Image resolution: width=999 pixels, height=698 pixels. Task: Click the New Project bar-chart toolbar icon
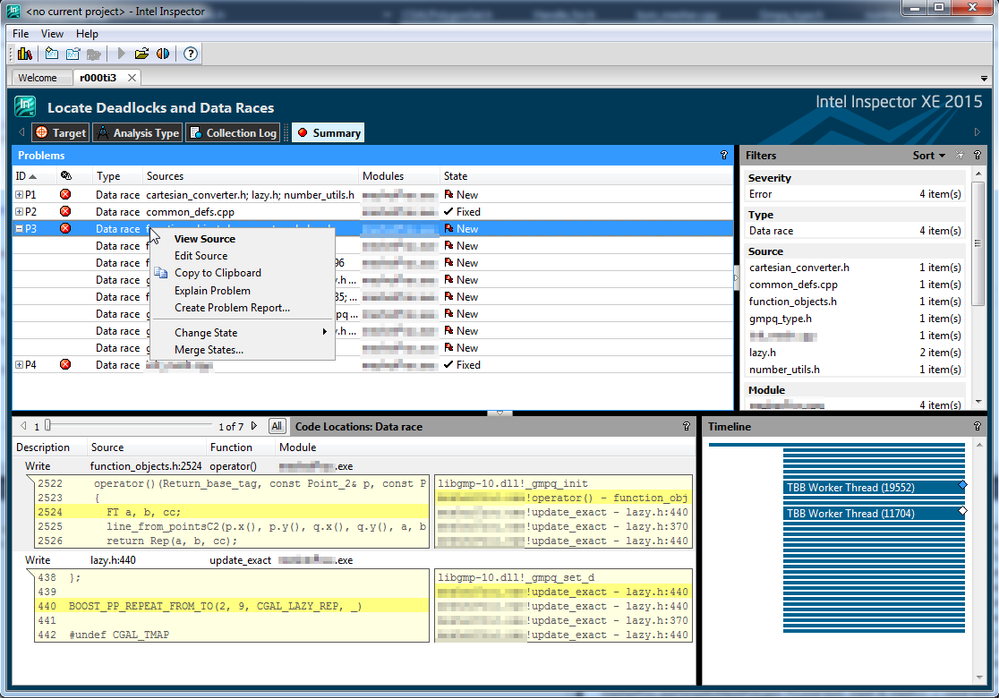[25, 54]
